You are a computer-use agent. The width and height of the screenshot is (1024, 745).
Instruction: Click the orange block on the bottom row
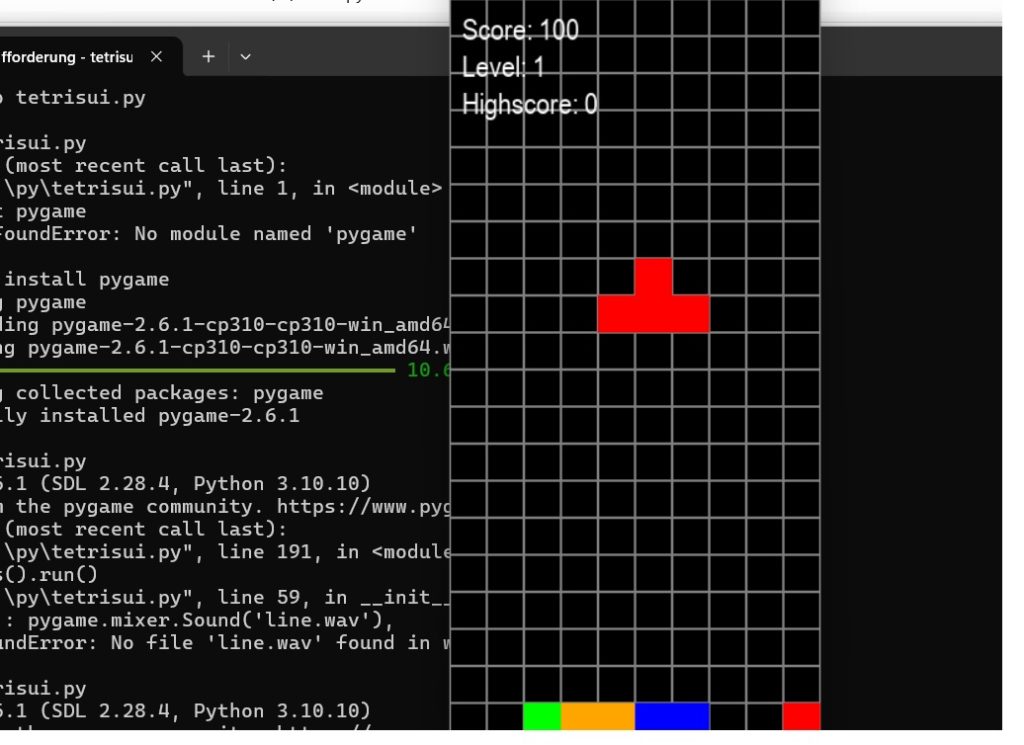(598, 716)
